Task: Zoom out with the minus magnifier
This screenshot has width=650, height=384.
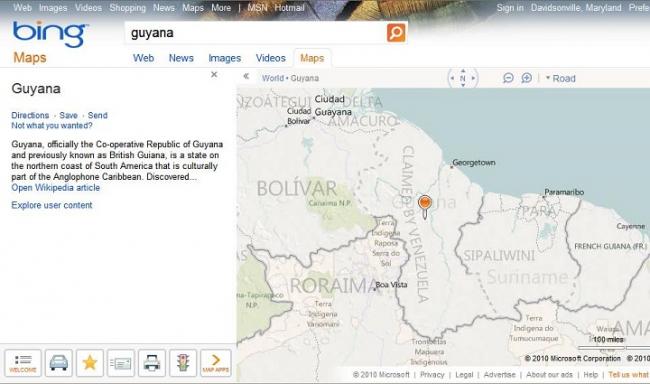Action: point(508,78)
